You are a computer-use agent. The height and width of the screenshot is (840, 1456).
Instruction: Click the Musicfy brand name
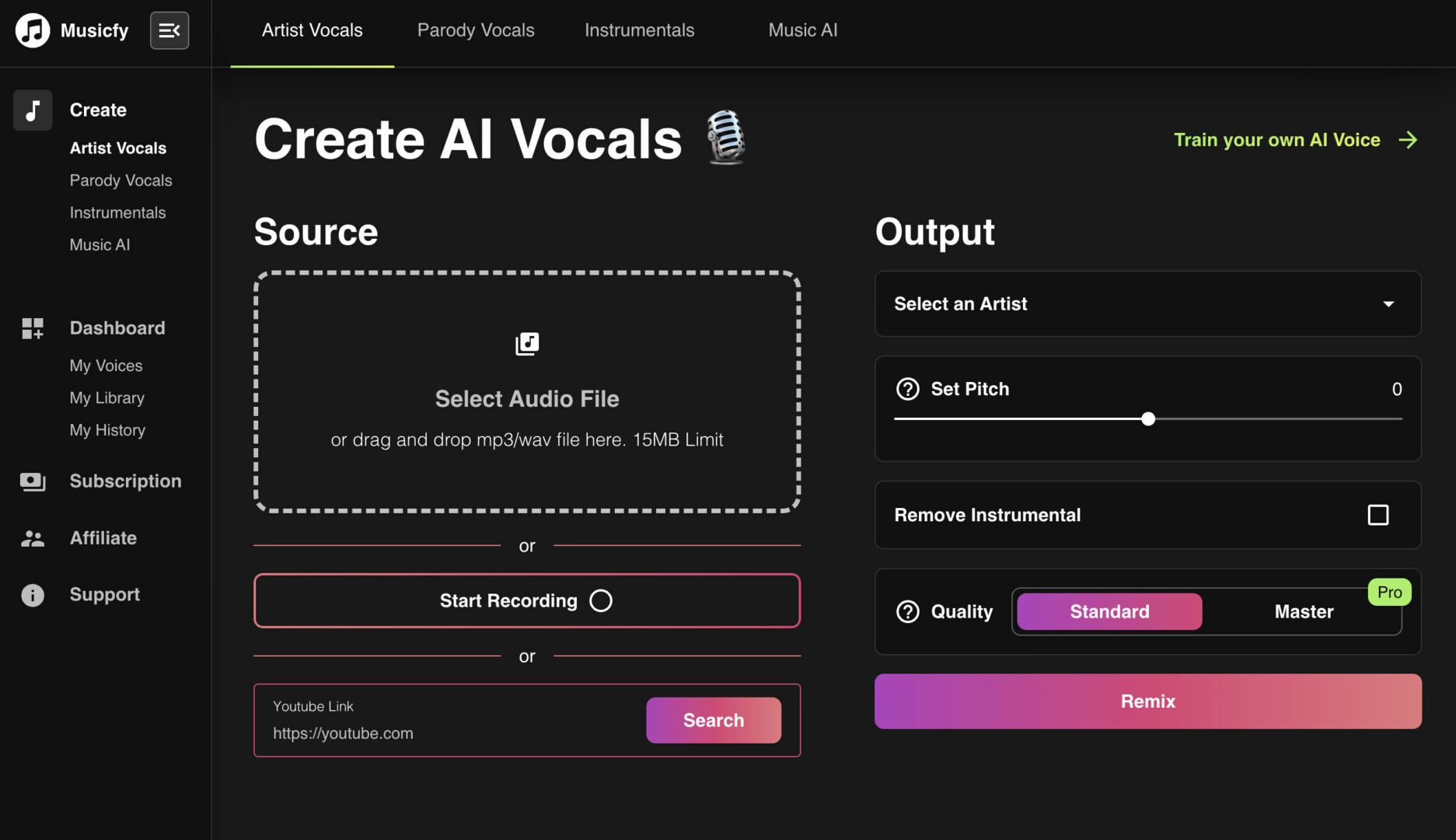coord(94,30)
